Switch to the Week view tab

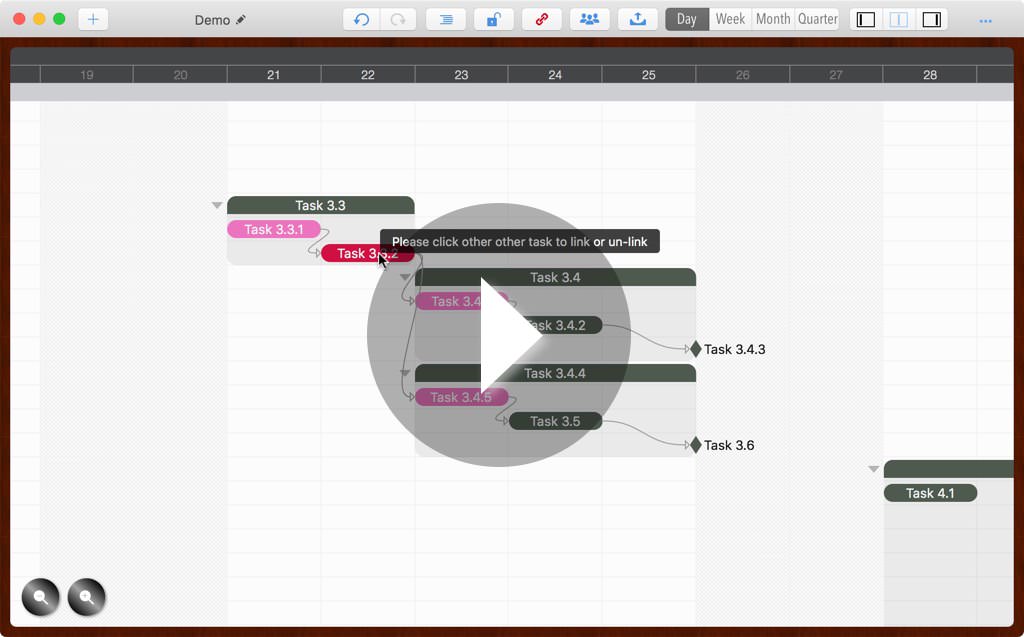tap(730, 19)
